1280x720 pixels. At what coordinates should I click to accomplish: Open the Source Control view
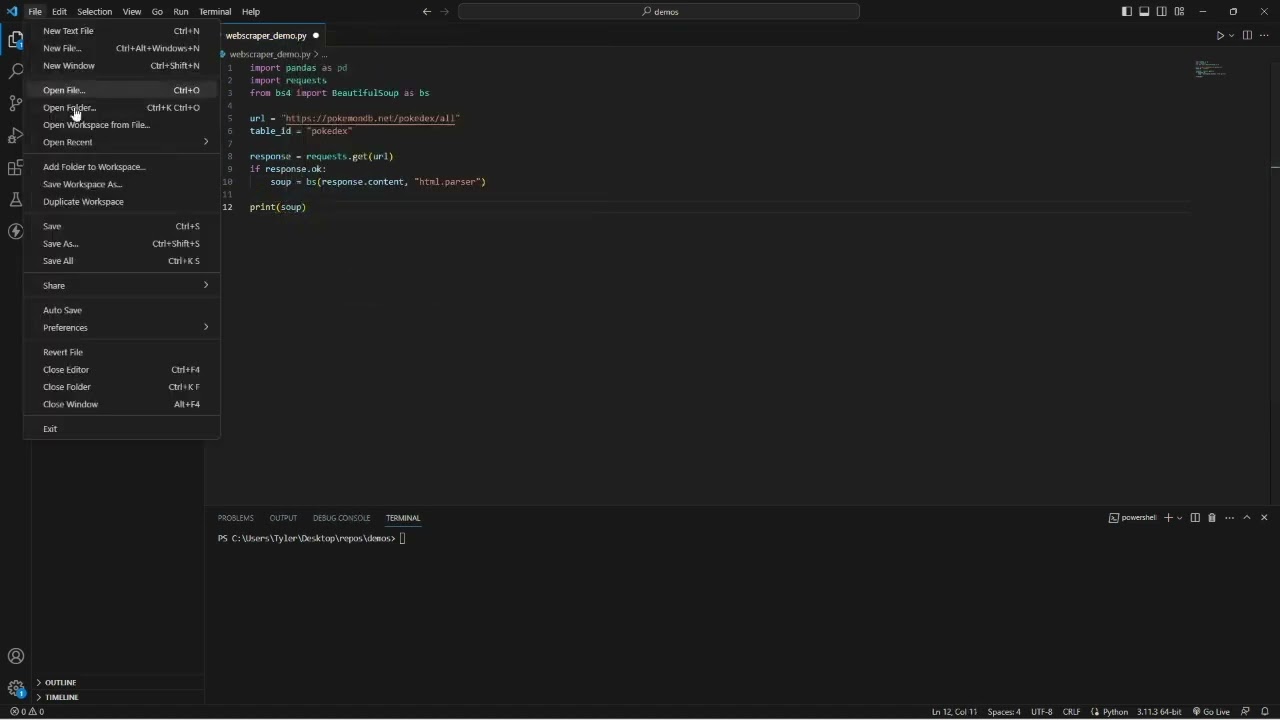click(x=15, y=103)
